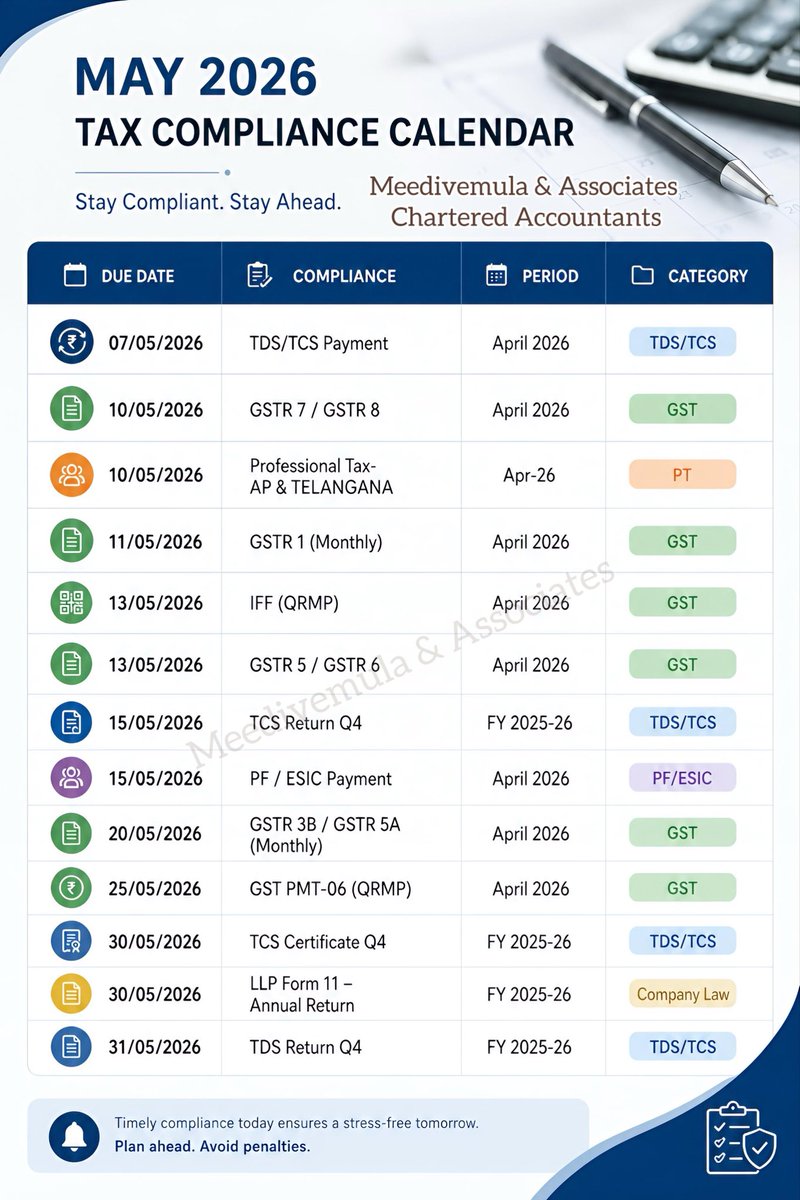The image size is (800, 1200).
Task: Click the QR code icon for IFF (QRMP)
Action: click(71, 603)
